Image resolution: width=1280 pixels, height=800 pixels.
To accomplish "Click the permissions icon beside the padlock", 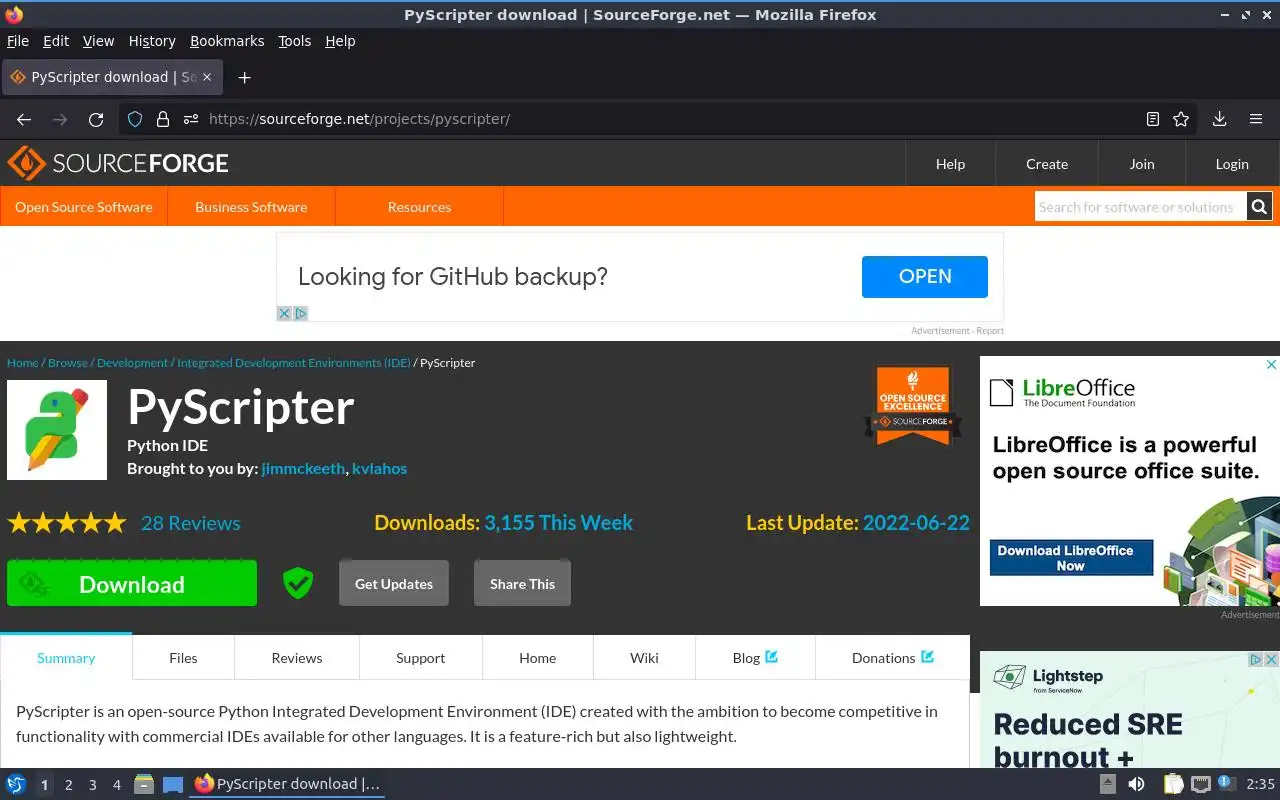I will [191, 119].
